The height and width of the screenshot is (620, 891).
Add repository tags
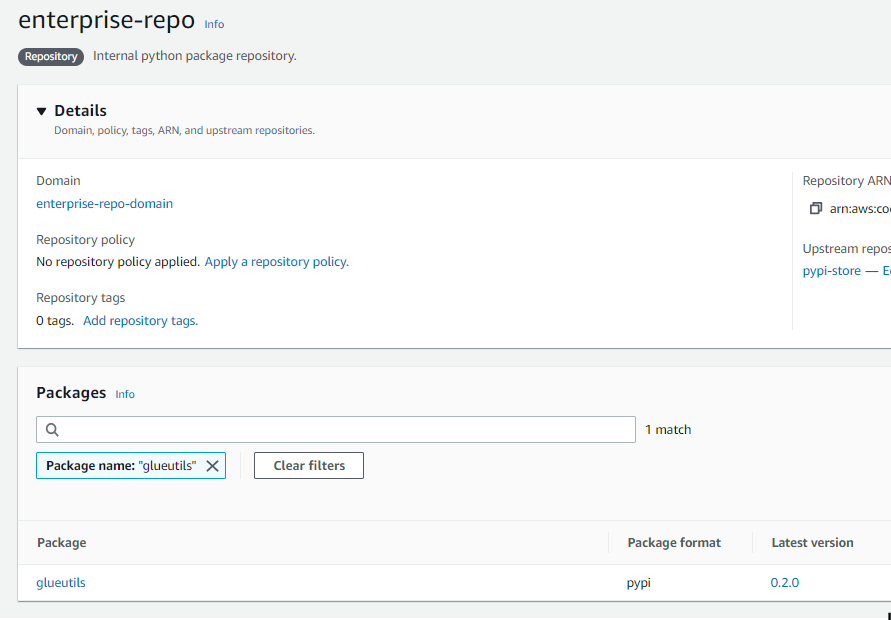pyautogui.click(x=140, y=320)
